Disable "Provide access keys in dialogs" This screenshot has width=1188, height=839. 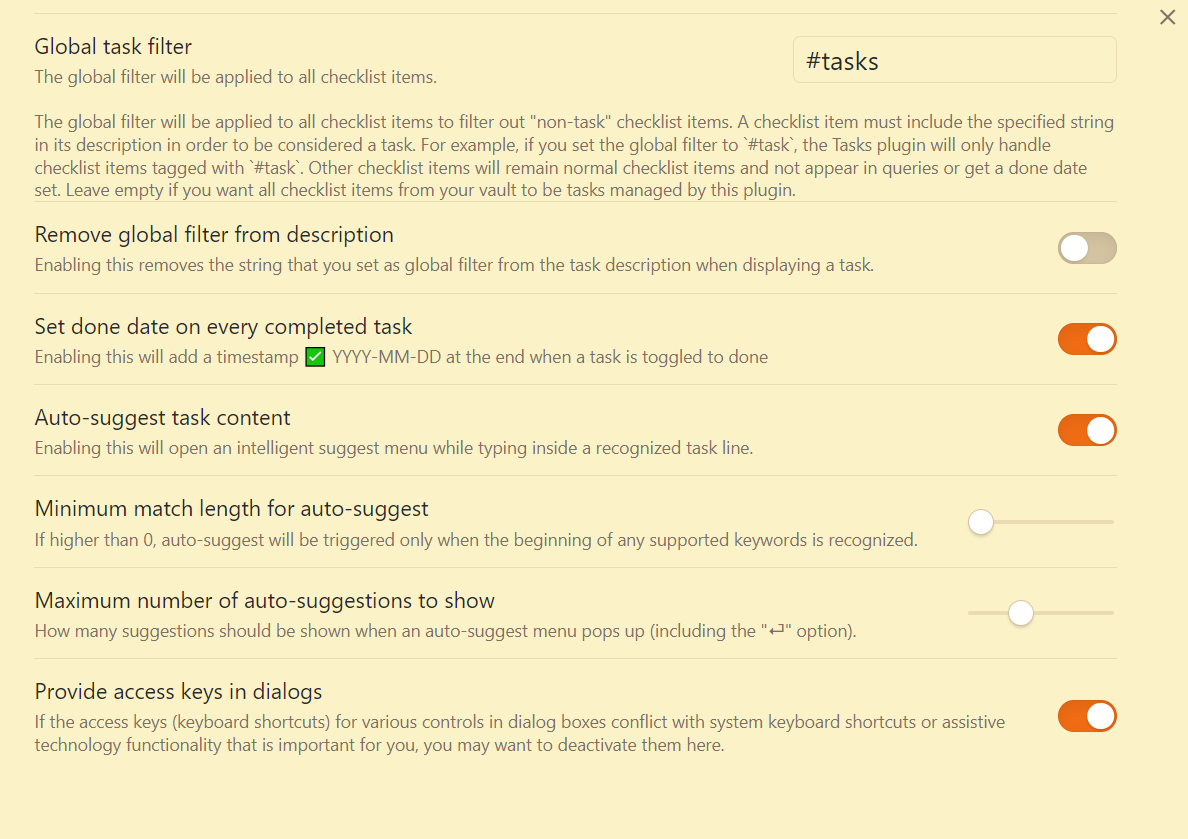[1087, 716]
